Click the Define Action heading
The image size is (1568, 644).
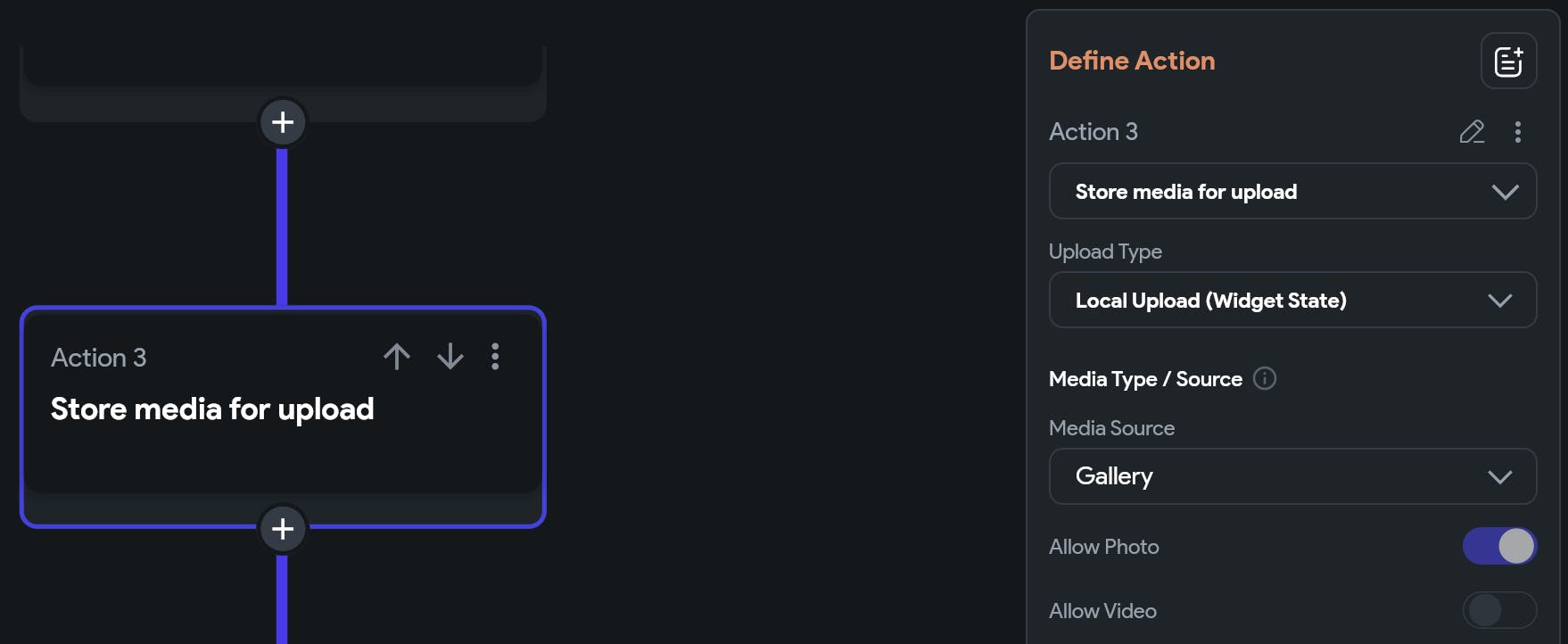pyautogui.click(x=1132, y=61)
